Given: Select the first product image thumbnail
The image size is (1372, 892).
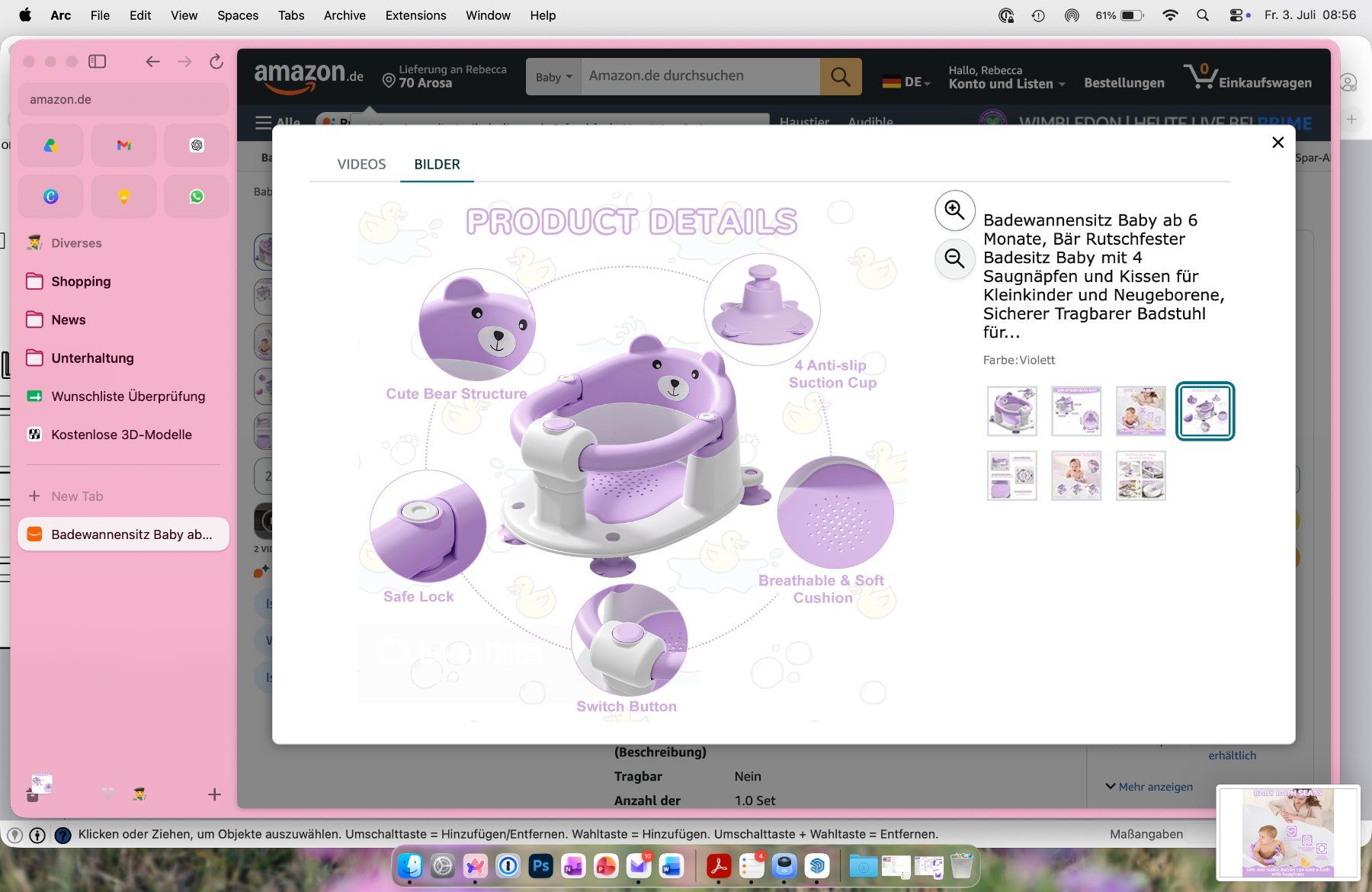Looking at the screenshot, I should tap(1011, 411).
